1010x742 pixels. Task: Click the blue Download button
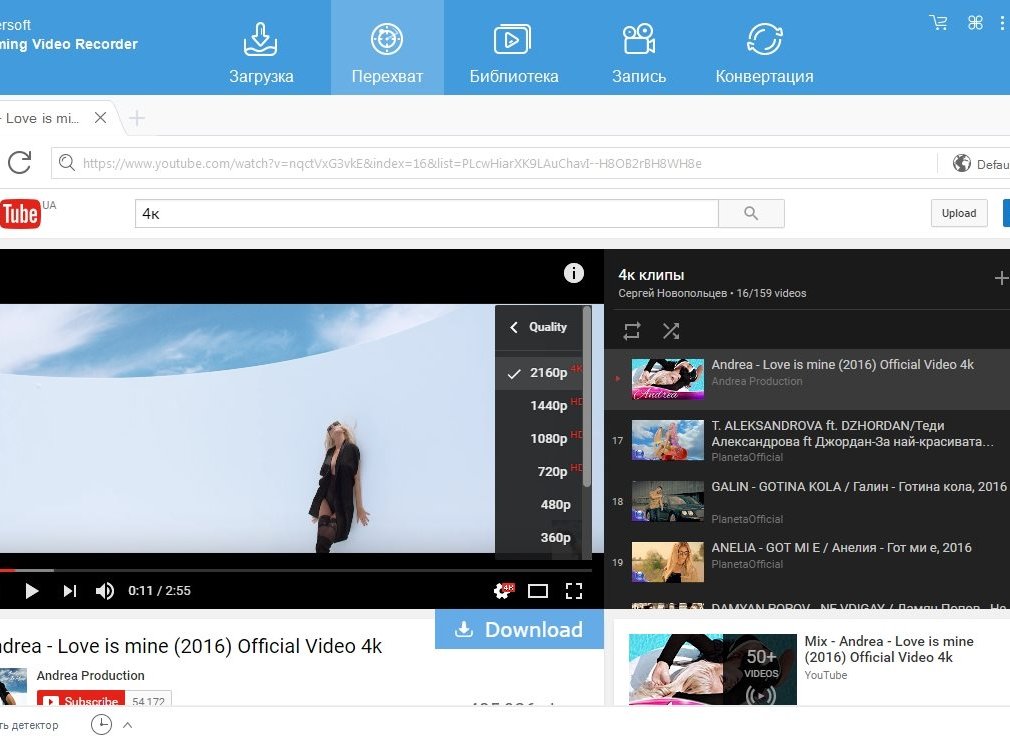[x=519, y=629]
